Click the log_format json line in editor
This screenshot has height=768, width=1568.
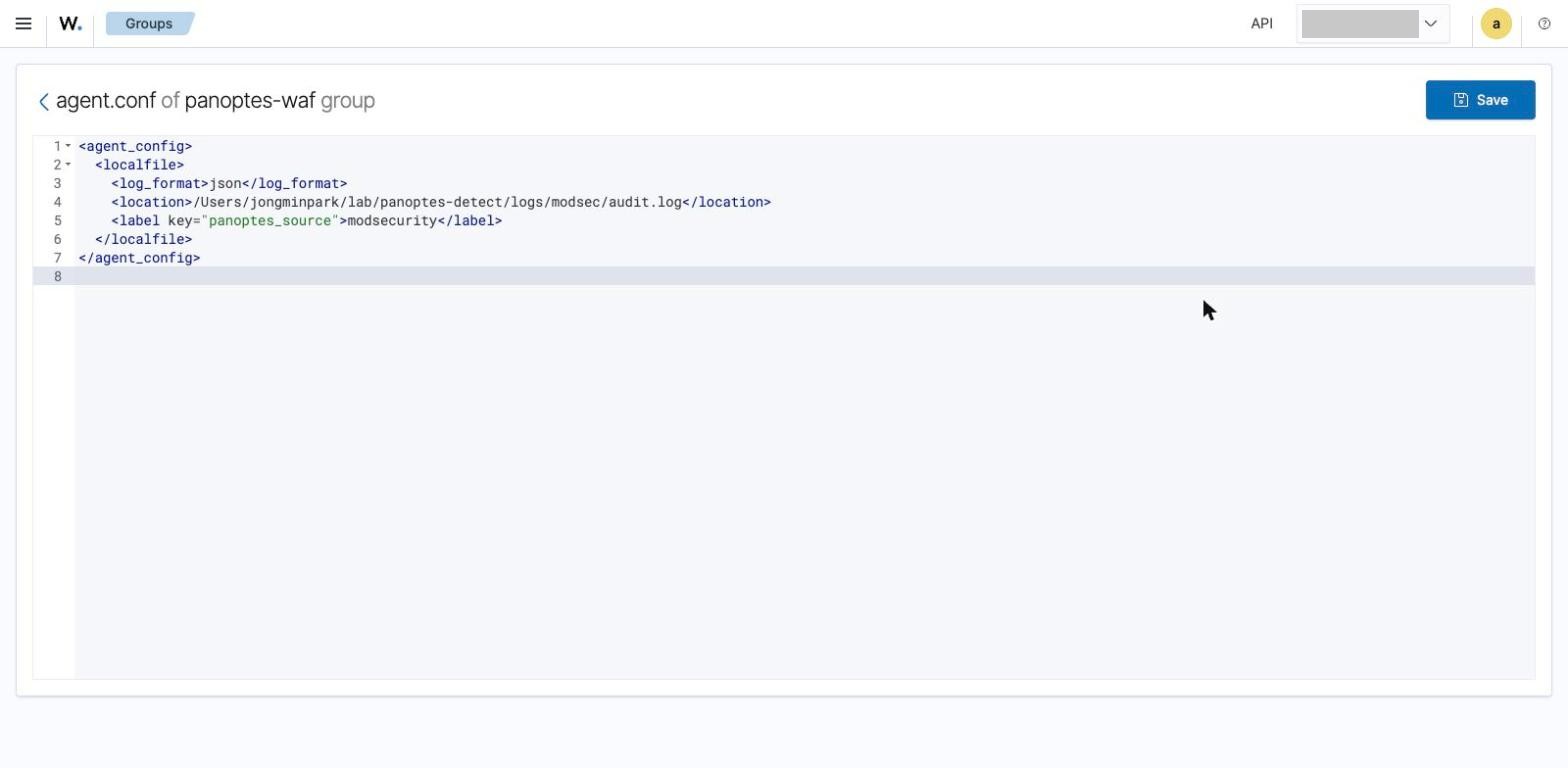click(229, 184)
